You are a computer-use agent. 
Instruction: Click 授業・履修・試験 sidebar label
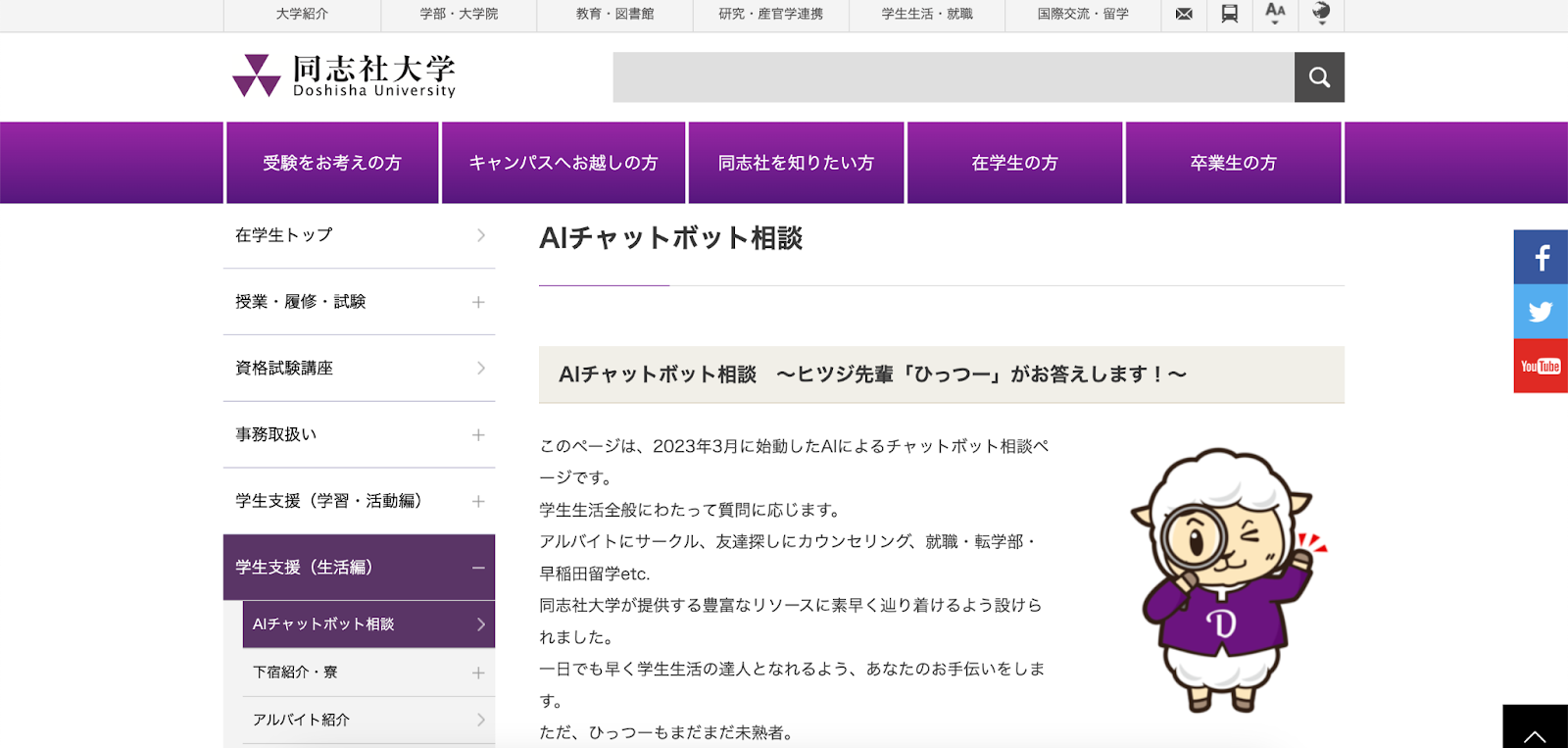(x=300, y=302)
